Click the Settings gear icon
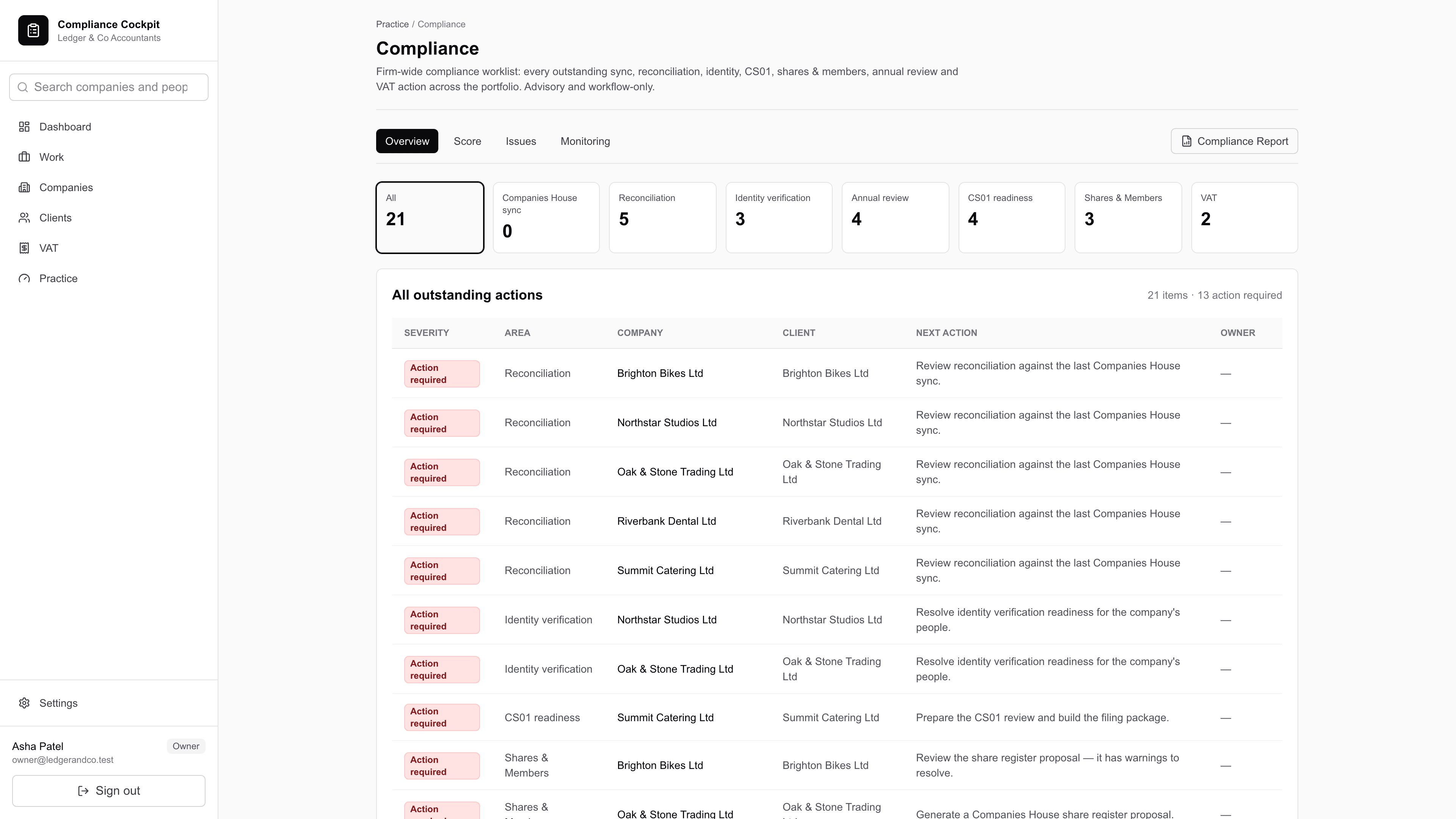This screenshot has height=819, width=1456. [x=24, y=703]
